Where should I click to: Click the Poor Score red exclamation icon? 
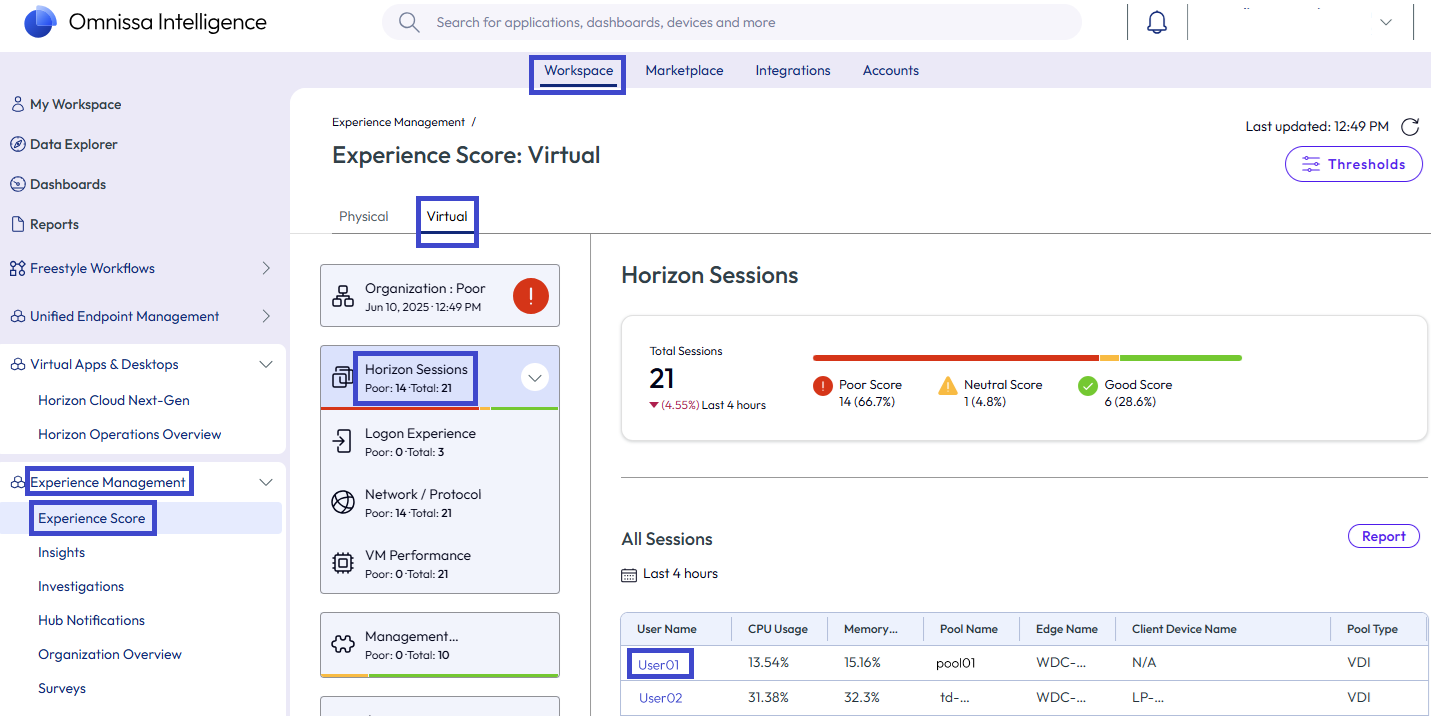tap(823, 386)
